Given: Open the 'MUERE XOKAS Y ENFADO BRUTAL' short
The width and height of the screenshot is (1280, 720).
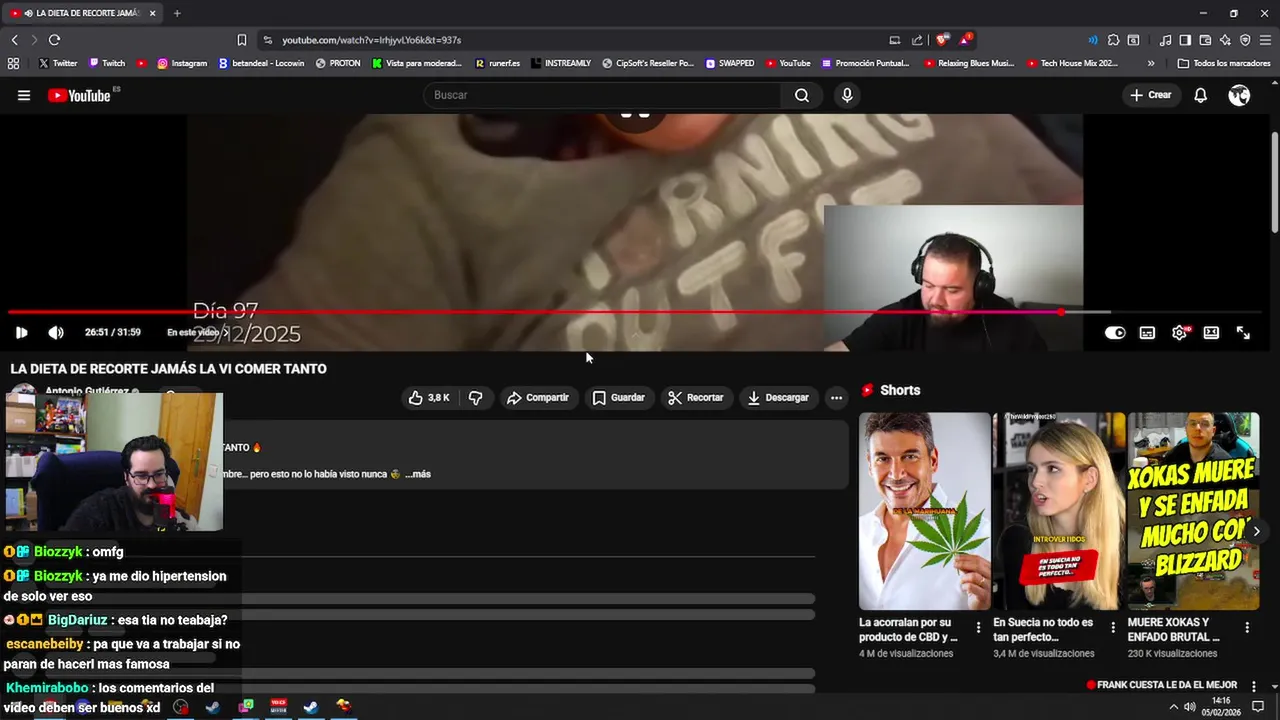Looking at the screenshot, I should pyautogui.click(x=1193, y=511).
